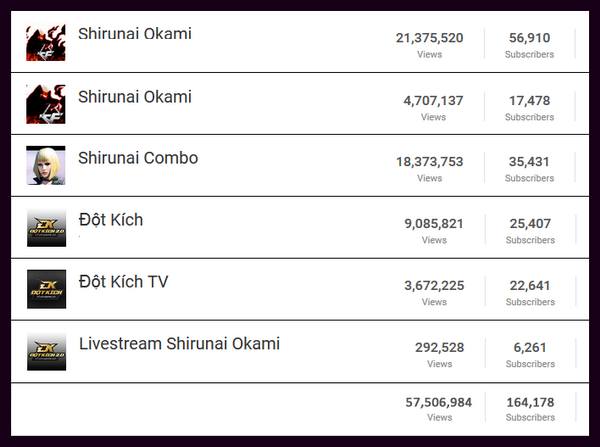600x447 pixels.
Task: Open the Shirunai Combo channel name
Action: [138, 158]
